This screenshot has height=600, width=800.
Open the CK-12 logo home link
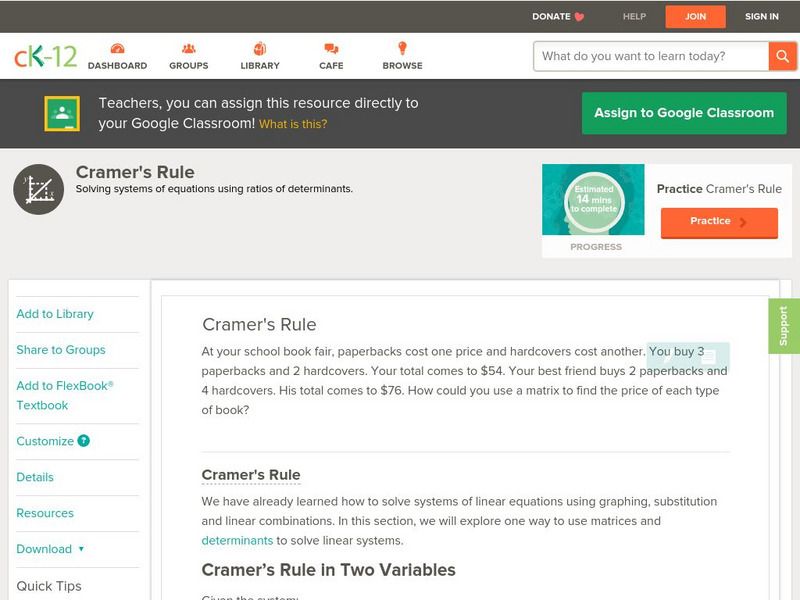coord(45,56)
